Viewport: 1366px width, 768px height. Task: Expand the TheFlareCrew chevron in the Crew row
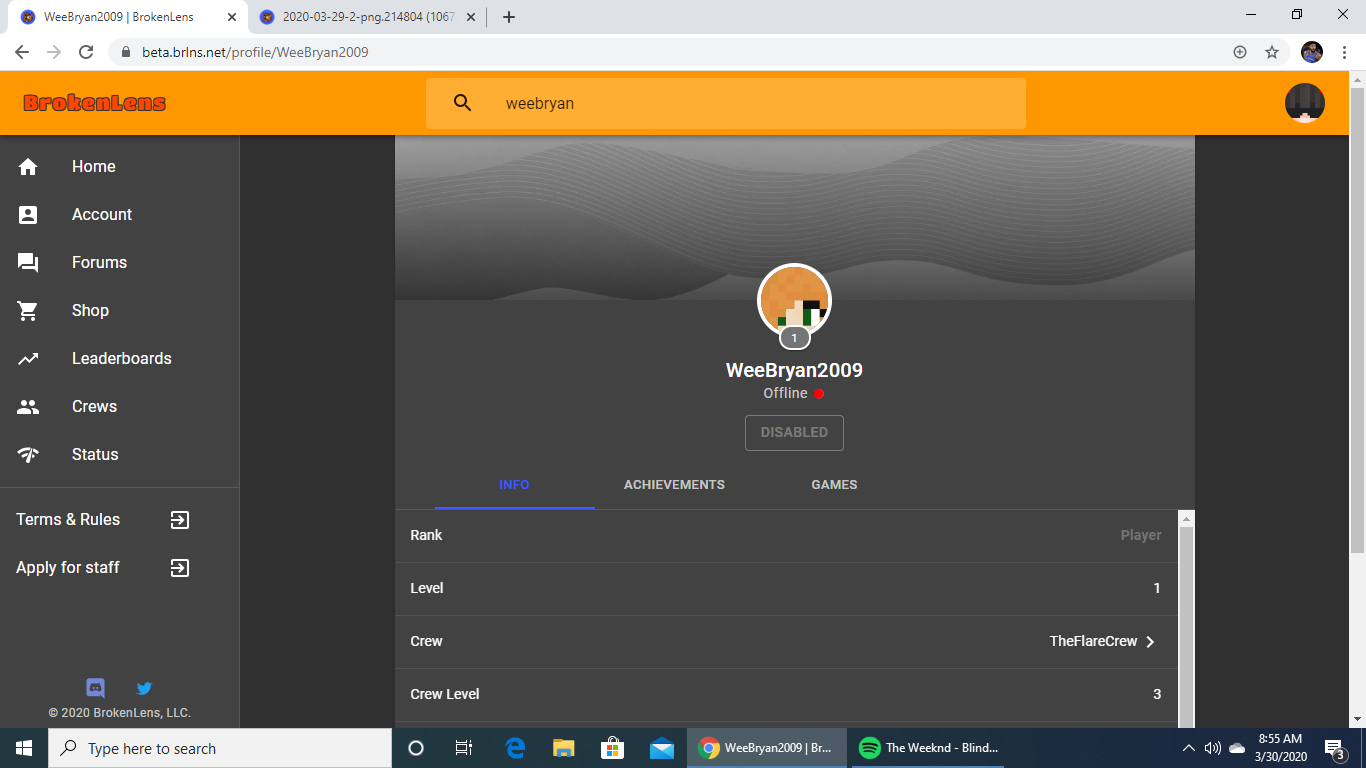click(x=1150, y=642)
